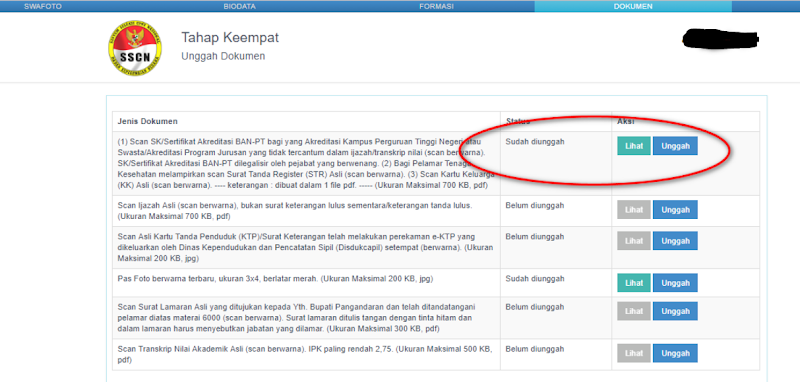
Task: Click Lihat for Scan Ijazah Asli
Action: [x=634, y=210]
